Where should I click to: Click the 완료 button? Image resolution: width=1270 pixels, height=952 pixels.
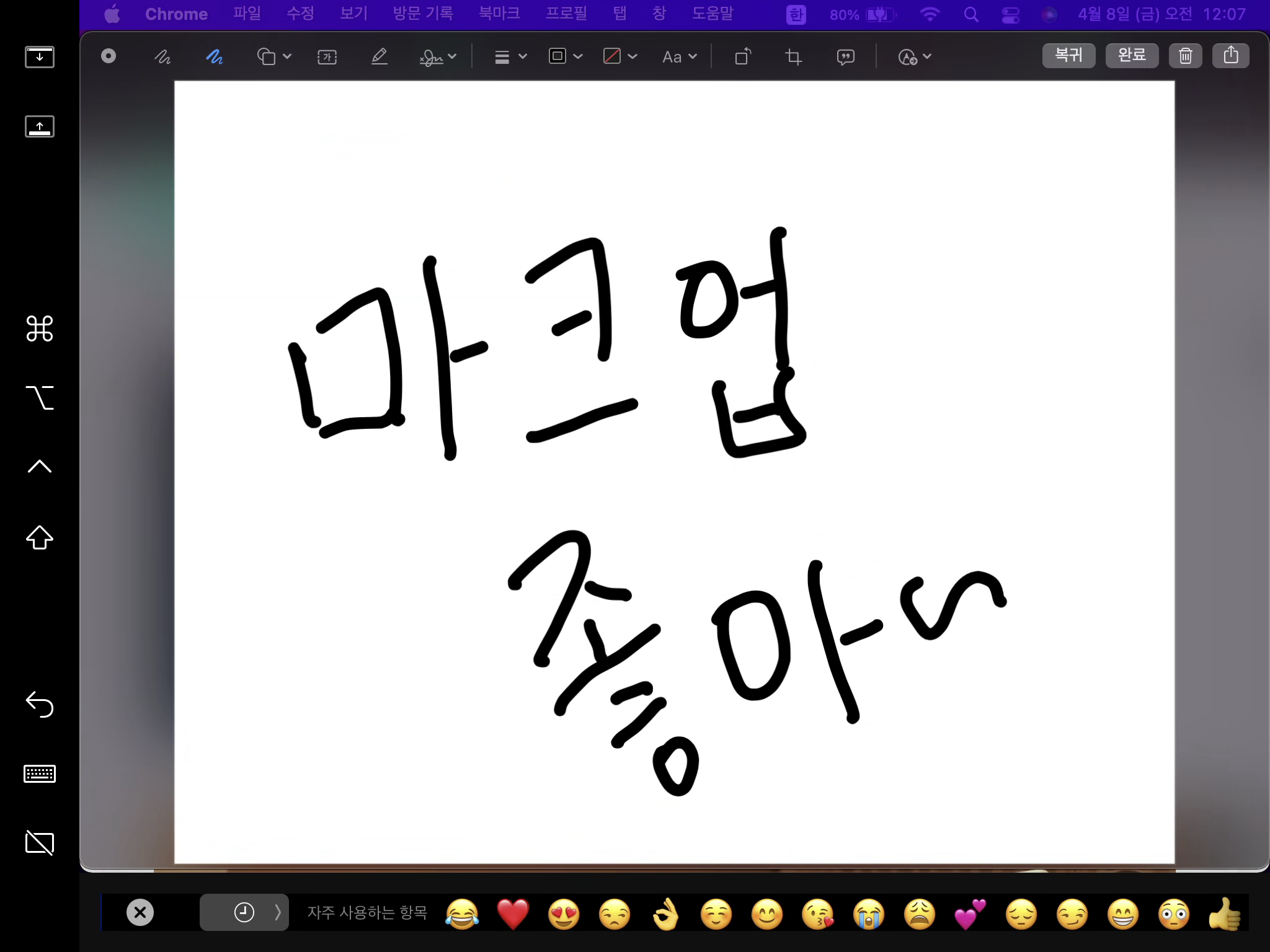1132,56
